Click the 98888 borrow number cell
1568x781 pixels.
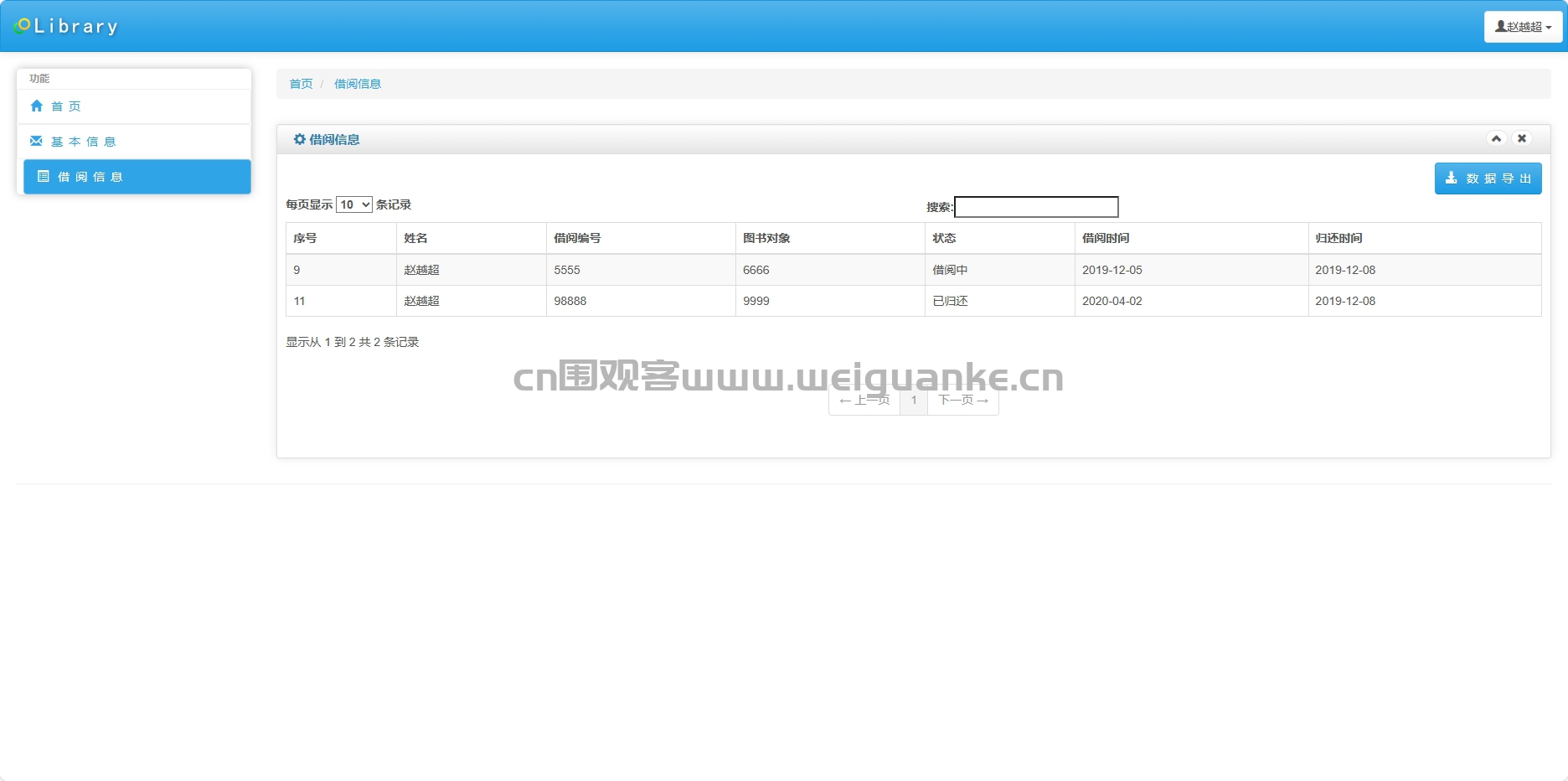click(x=641, y=301)
